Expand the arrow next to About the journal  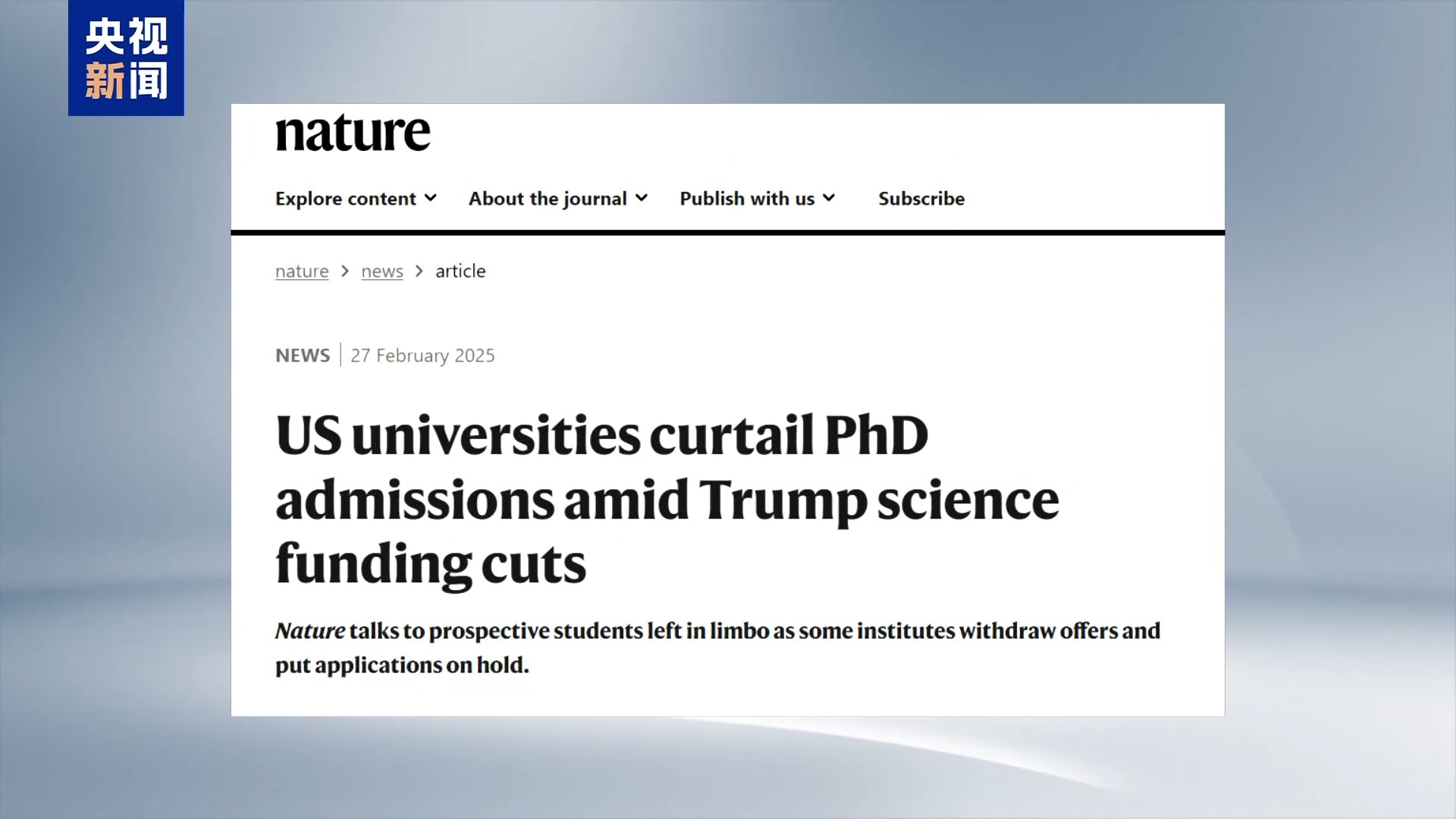pos(642,198)
